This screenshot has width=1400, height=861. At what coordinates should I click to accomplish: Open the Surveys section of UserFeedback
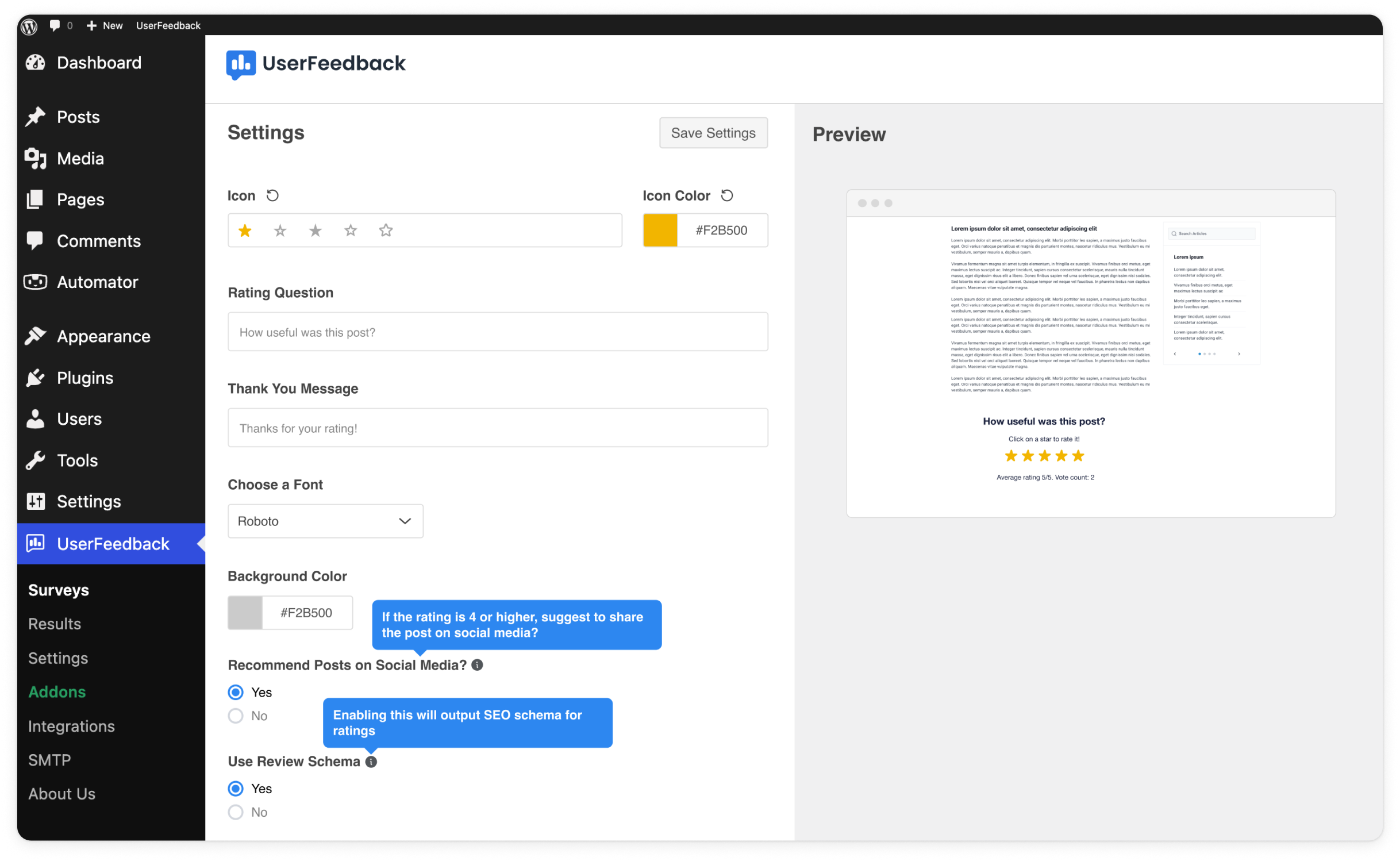point(58,590)
